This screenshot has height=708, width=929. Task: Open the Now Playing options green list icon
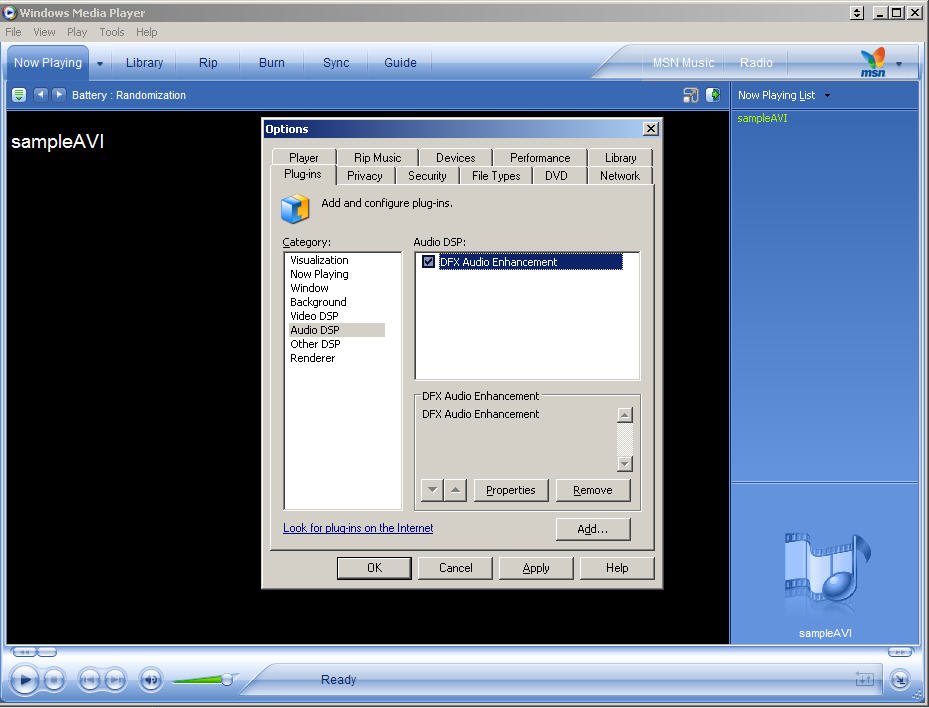19,95
